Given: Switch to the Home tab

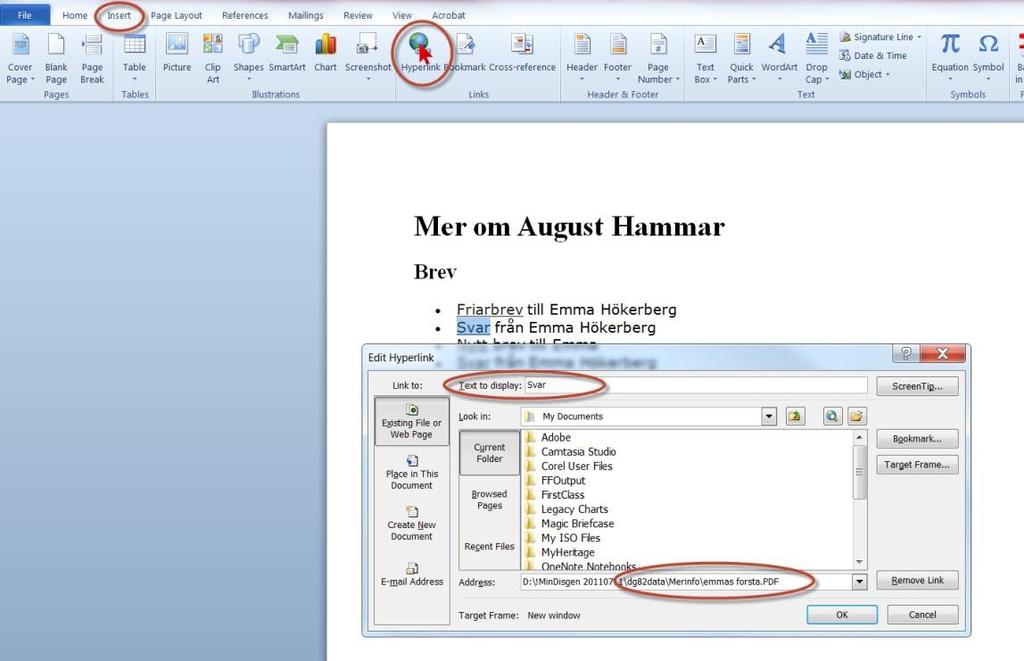Looking at the screenshot, I should point(74,15).
